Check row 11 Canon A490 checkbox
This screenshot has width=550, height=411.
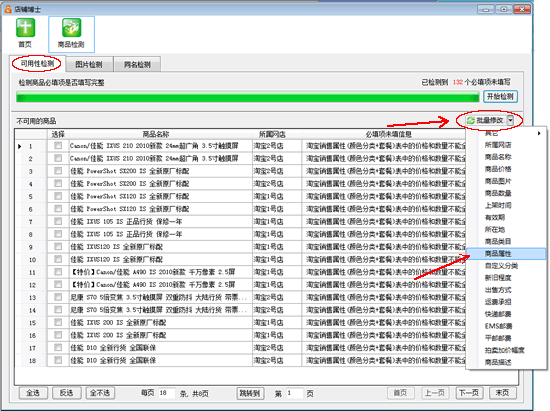point(58,272)
